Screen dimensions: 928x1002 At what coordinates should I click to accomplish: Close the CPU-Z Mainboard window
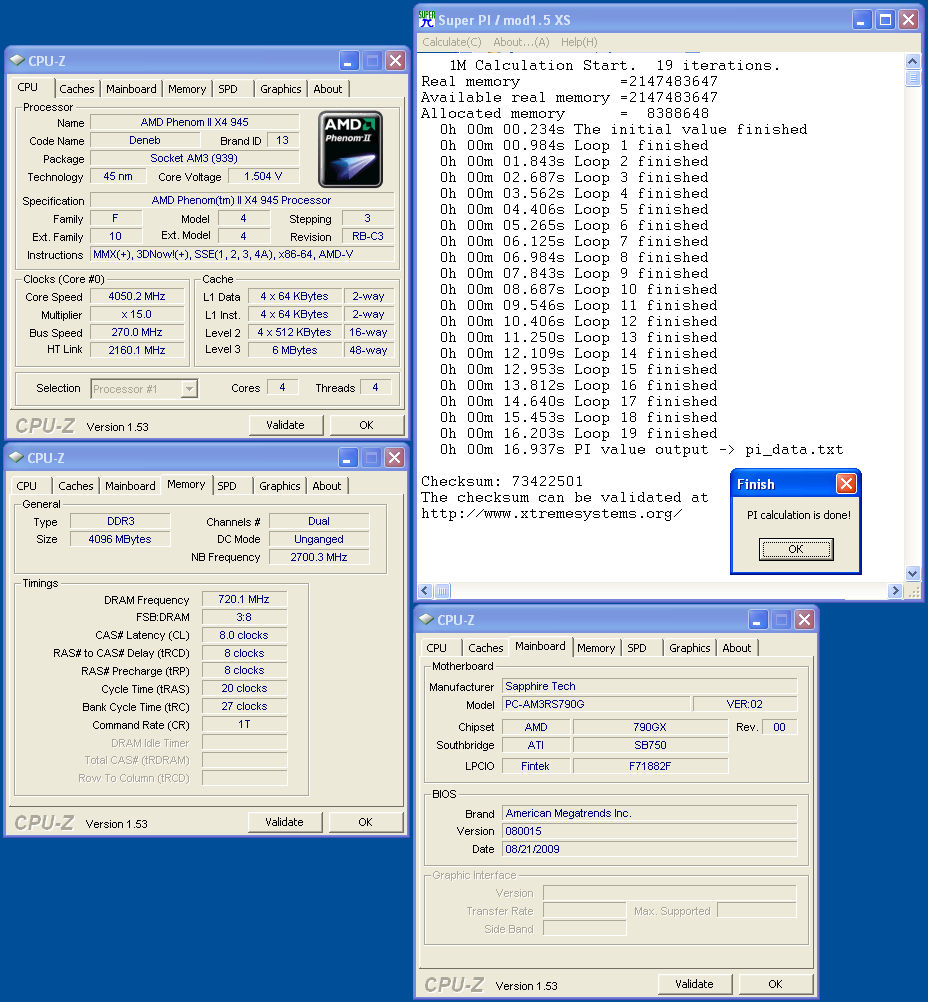[805, 619]
